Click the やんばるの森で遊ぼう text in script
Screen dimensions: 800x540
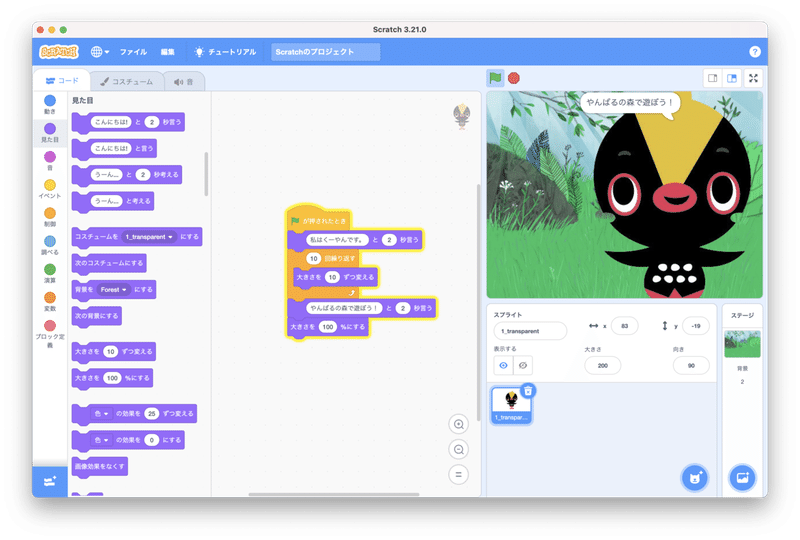[x=344, y=308]
